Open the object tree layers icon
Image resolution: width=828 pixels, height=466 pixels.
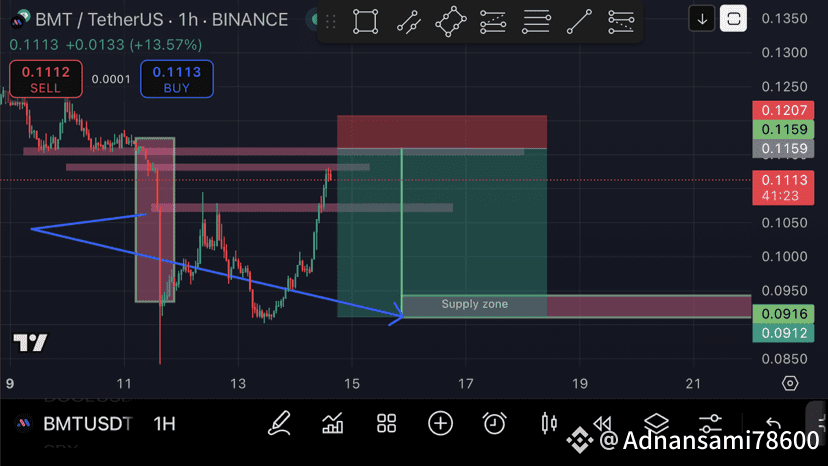click(x=656, y=422)
